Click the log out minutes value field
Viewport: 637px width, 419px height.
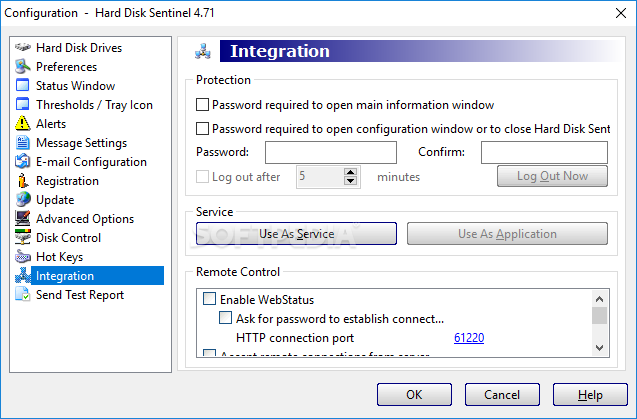(320, 176)
